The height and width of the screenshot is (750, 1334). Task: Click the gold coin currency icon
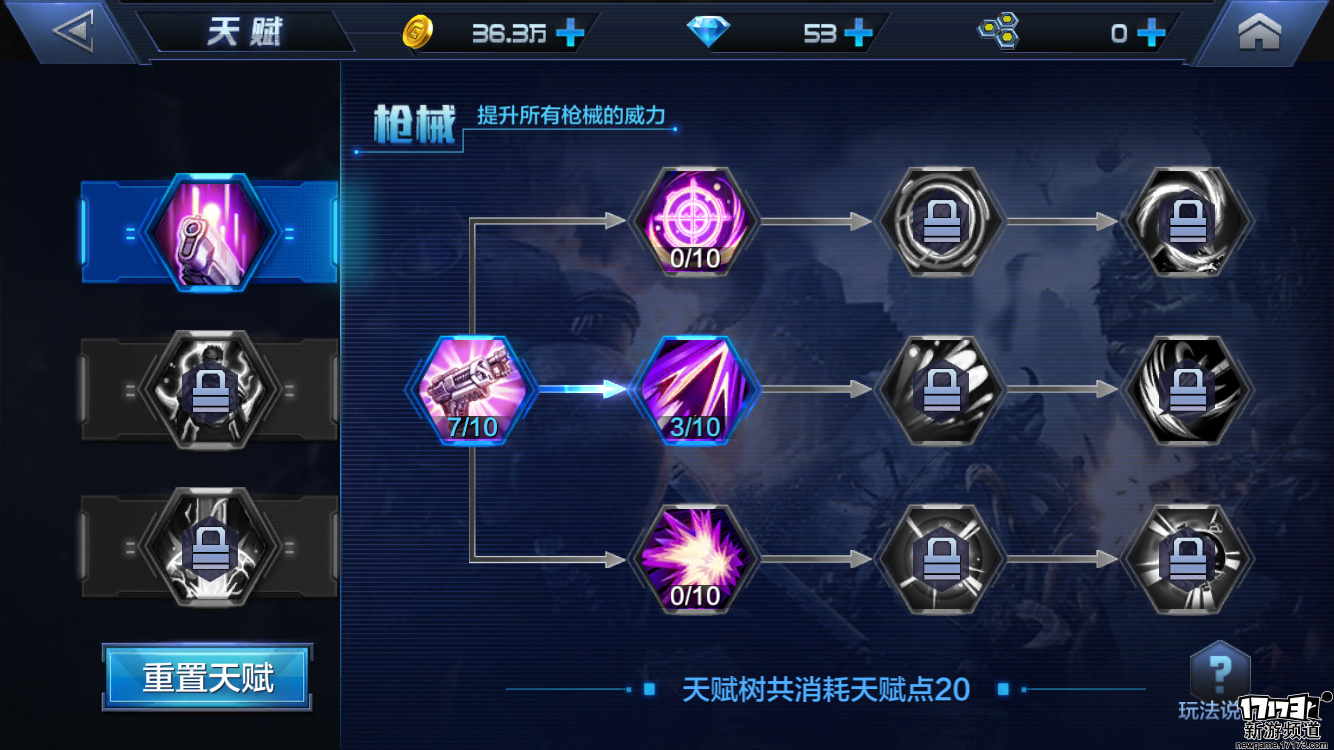[418, 33]
